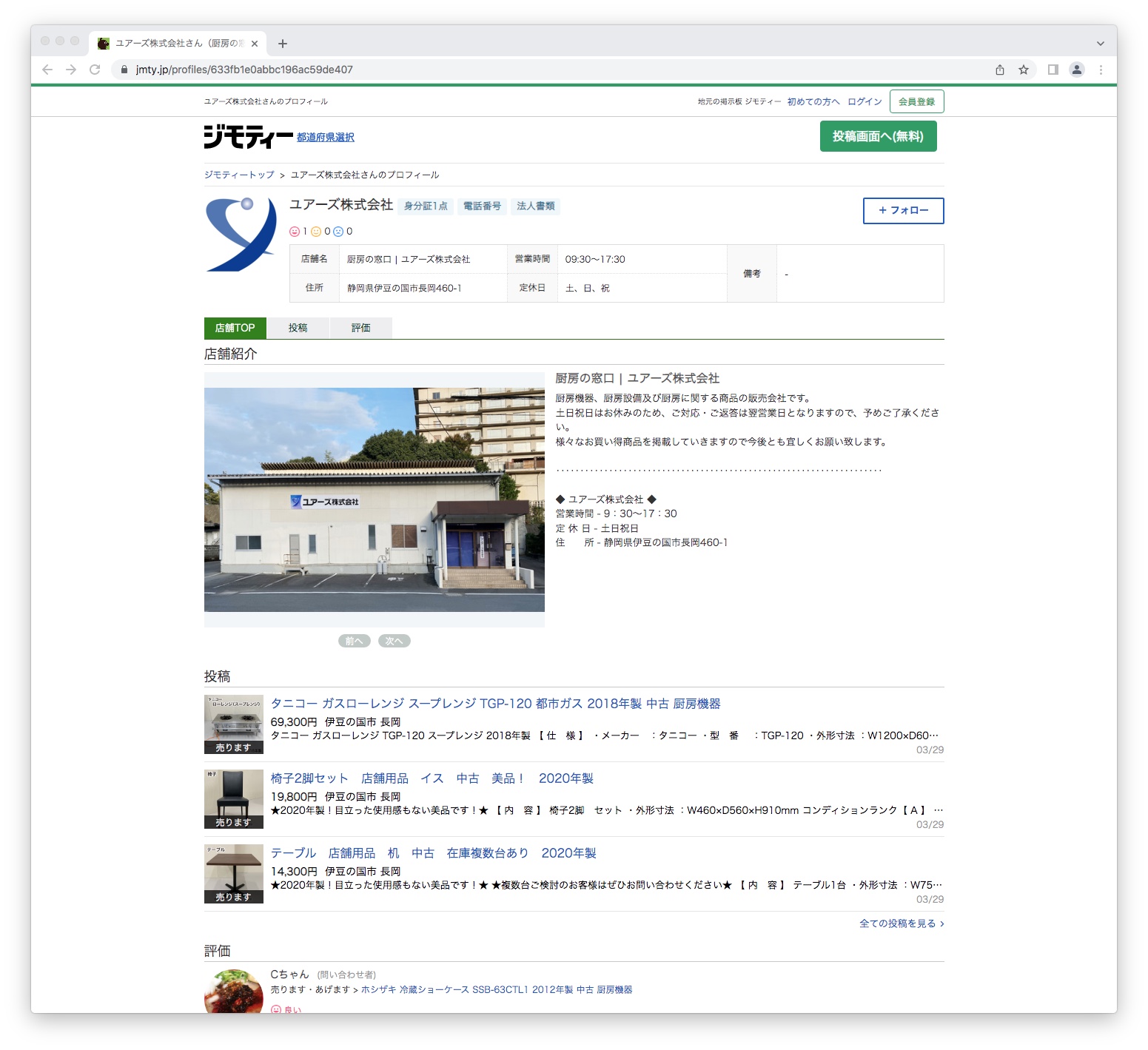
Task: Open the Chrome three-dot menu
Action: [x=1101, y=70]
